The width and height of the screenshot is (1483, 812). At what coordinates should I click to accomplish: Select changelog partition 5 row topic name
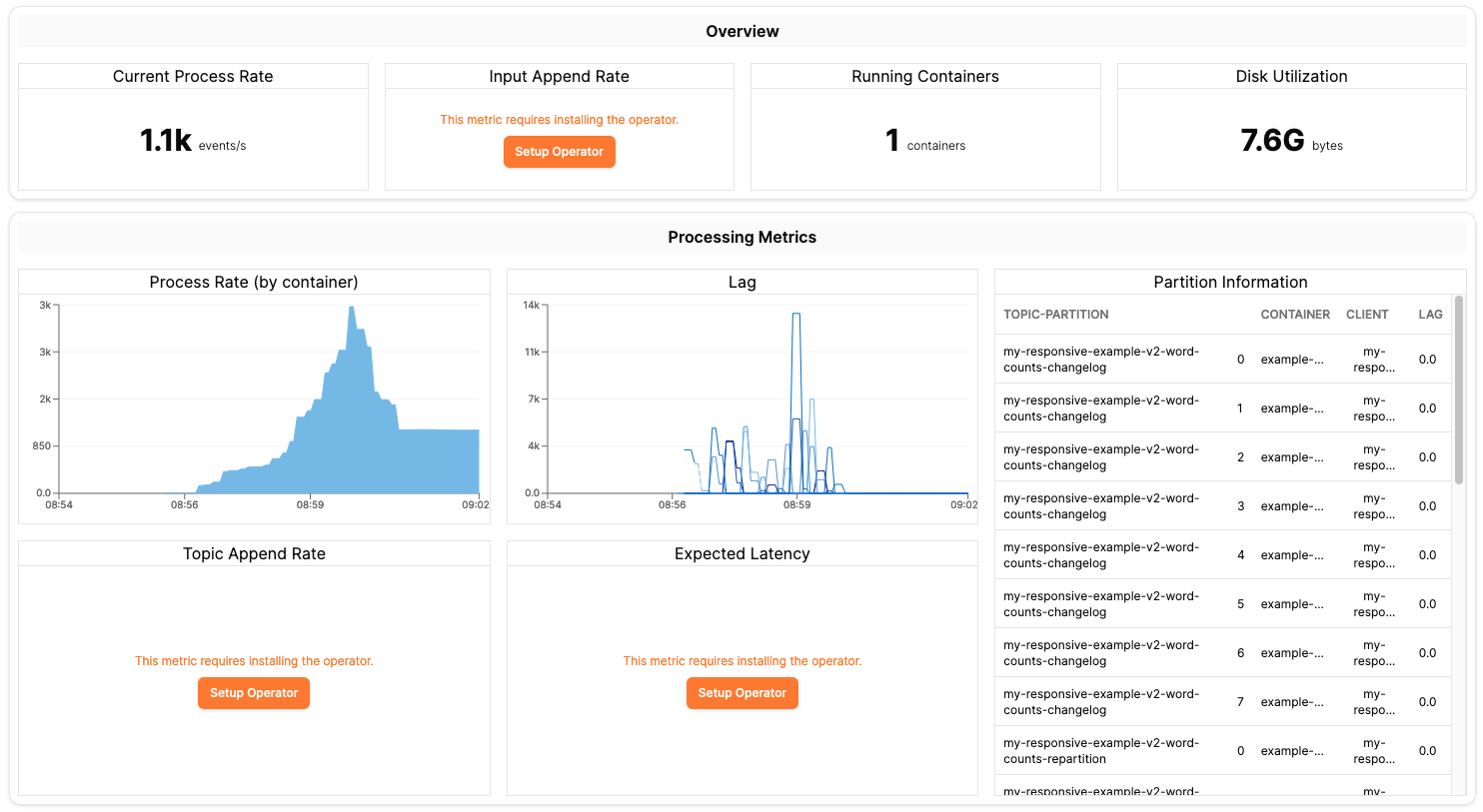(1101, 604)
